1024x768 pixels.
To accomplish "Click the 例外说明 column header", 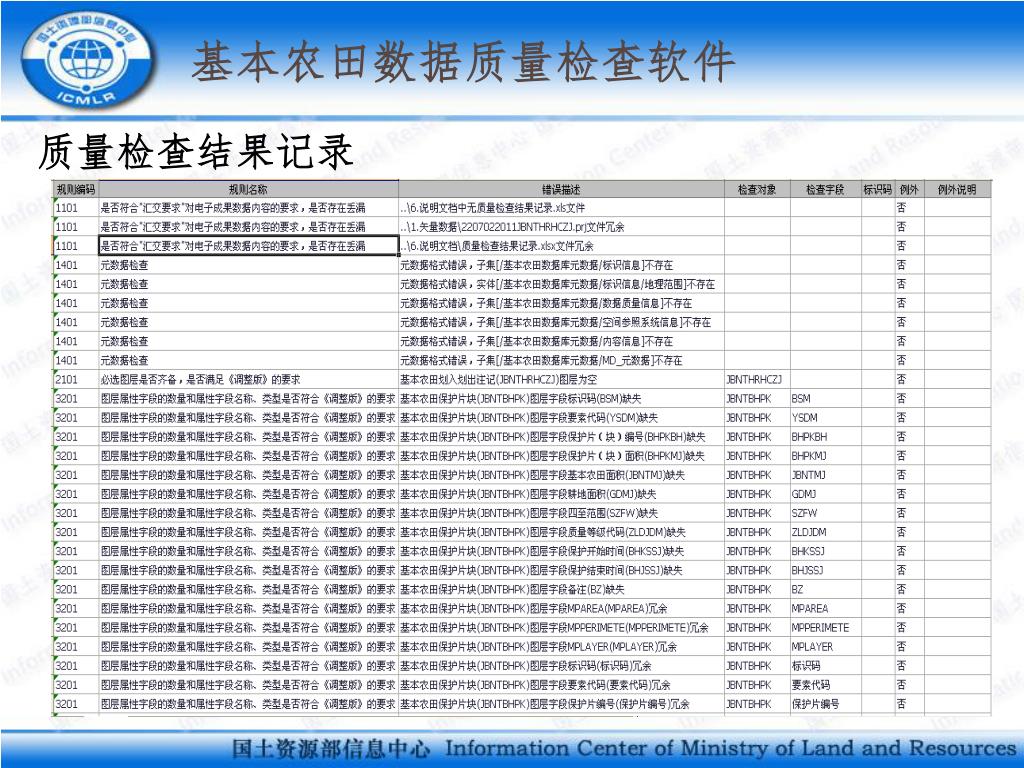I will (957, 189).
